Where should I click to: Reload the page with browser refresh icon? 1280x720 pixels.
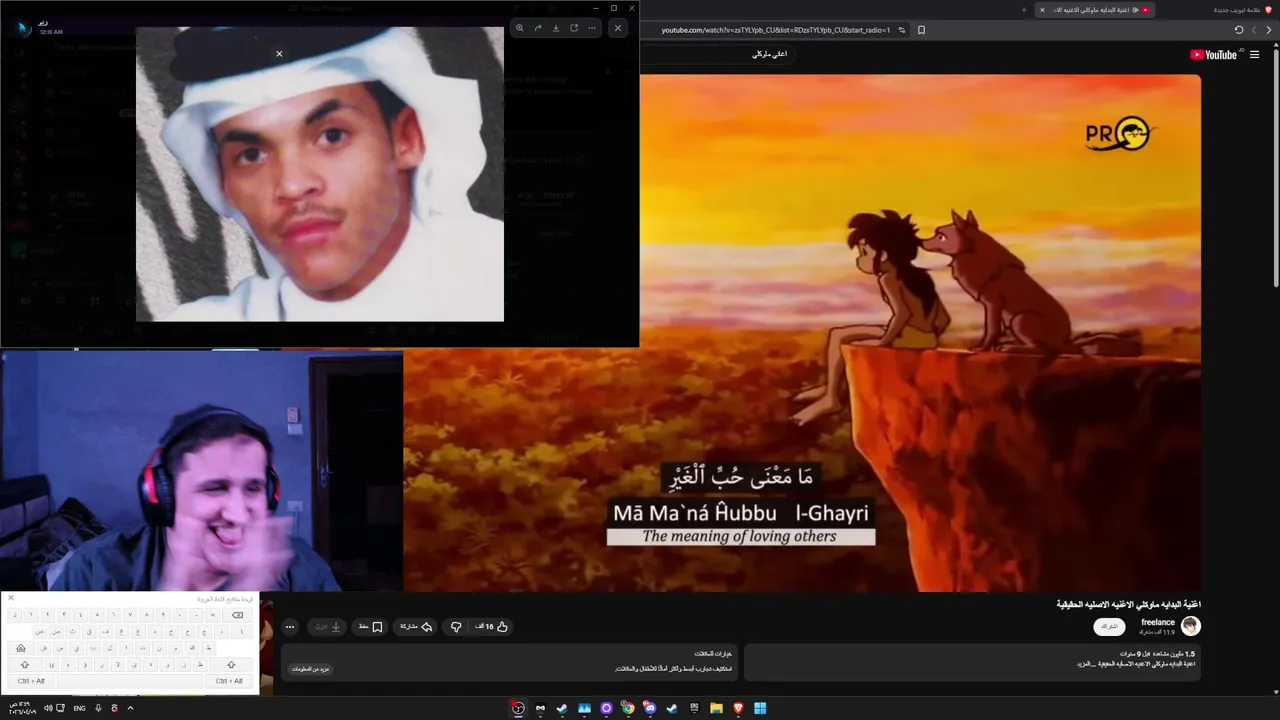click(x=1239, y=30)
